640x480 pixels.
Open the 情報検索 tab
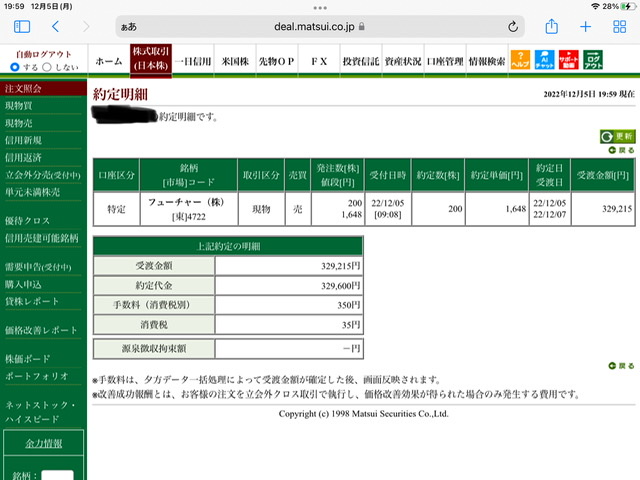[x=487, y=61]
